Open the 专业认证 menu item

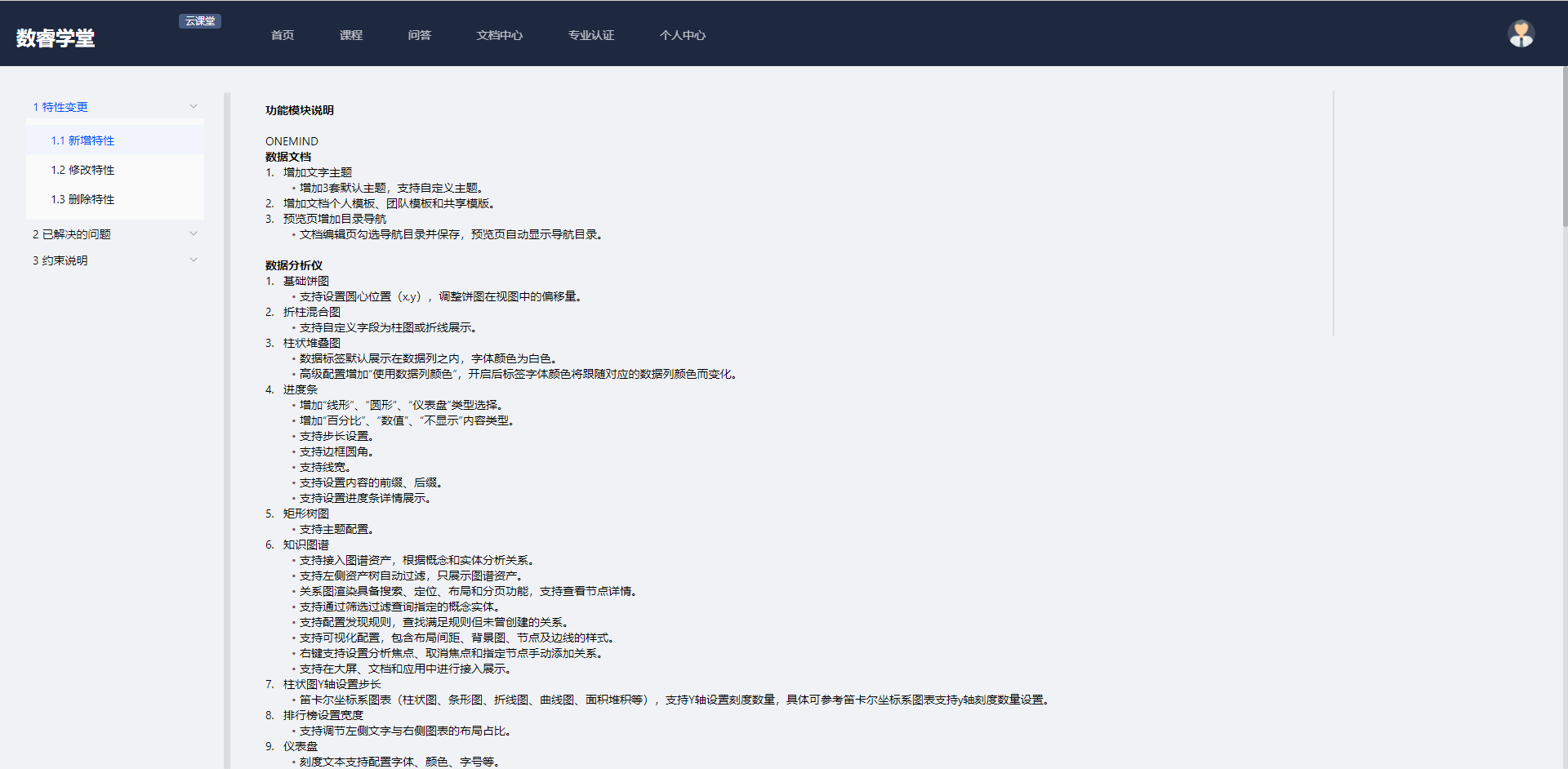click(591, 35)
